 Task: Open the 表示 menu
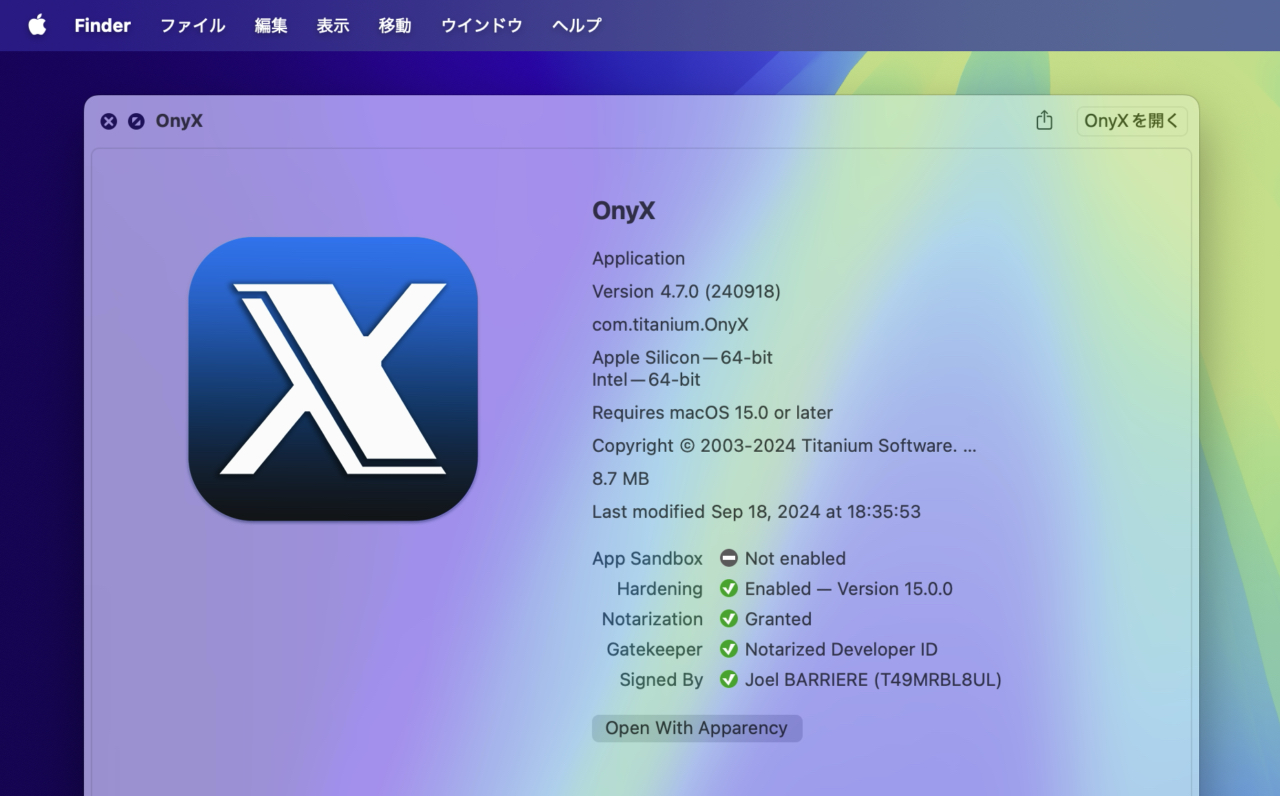(x=333, y=25)
